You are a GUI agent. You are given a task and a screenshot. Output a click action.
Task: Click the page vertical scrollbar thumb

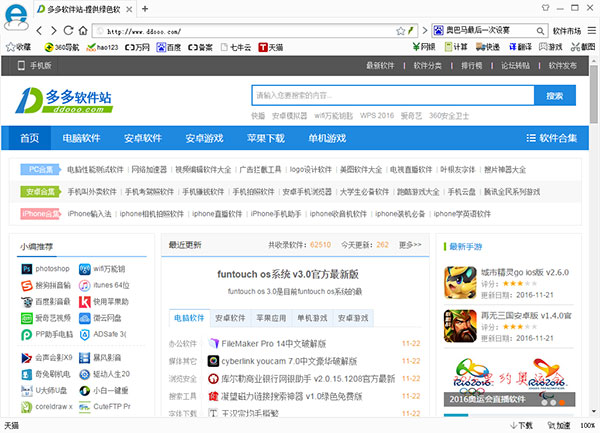pyautogui.click(x=594, y=94)
